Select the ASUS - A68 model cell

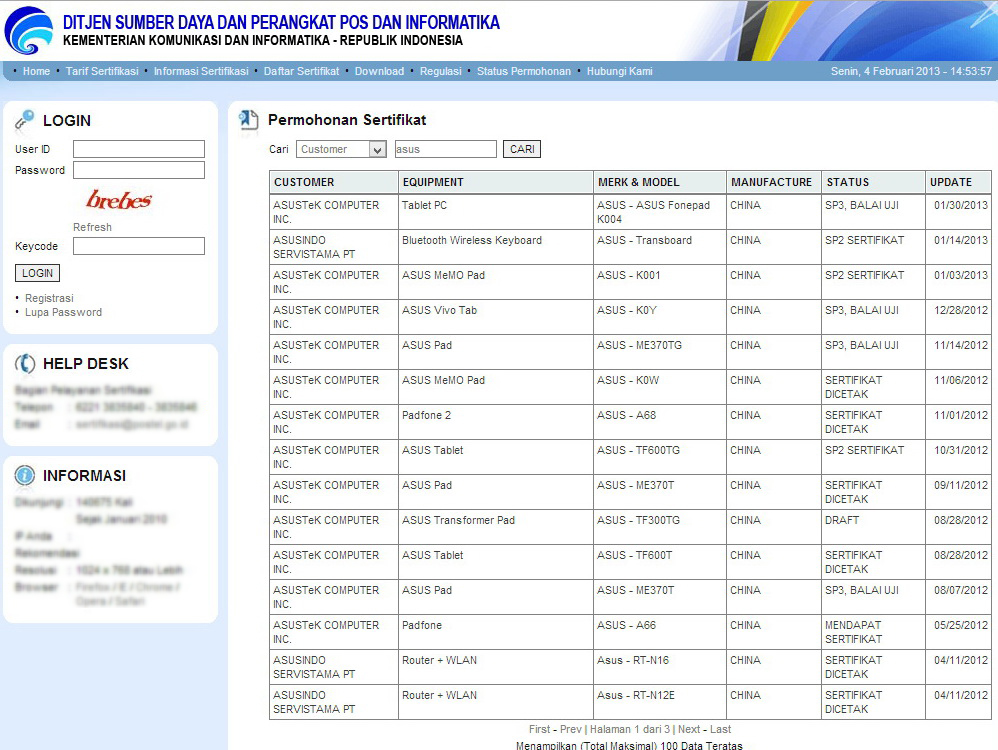(659, 422)
